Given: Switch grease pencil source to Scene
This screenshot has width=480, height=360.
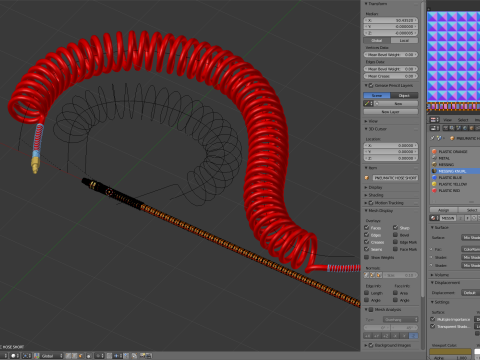Looking at the screenshot, I should pos(377,95).
